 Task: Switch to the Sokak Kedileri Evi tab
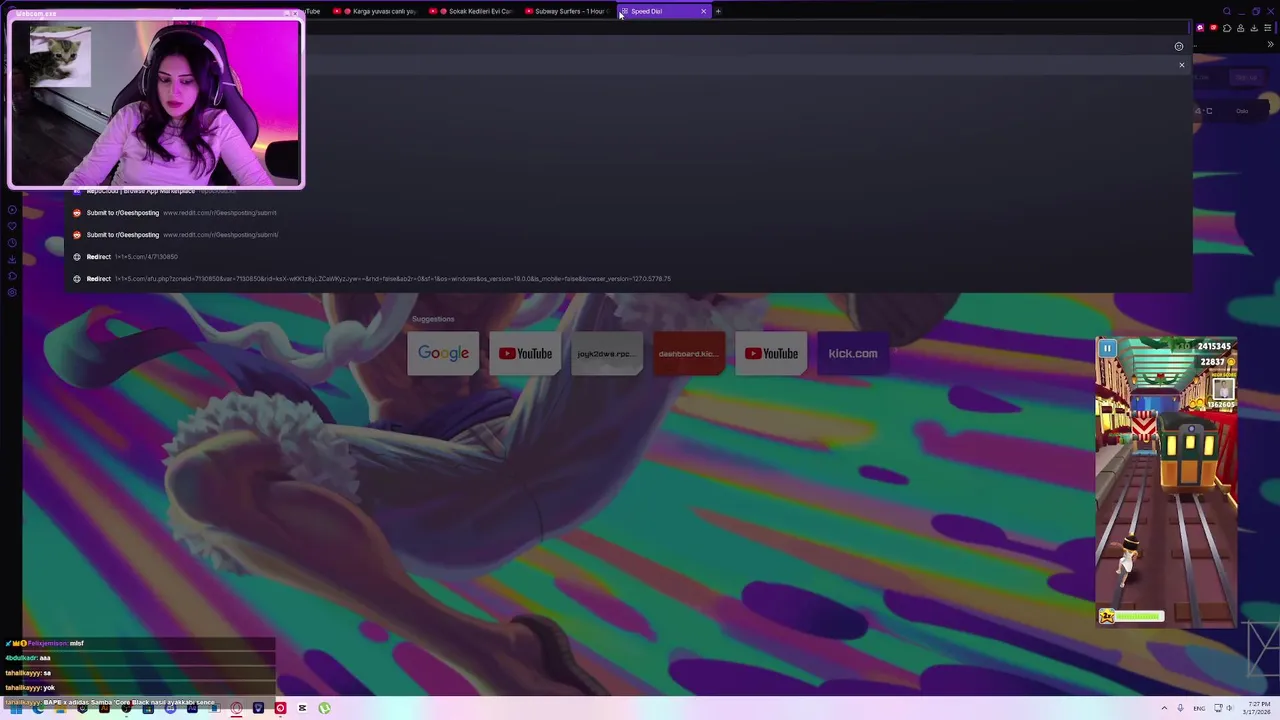tap(472, 11)
